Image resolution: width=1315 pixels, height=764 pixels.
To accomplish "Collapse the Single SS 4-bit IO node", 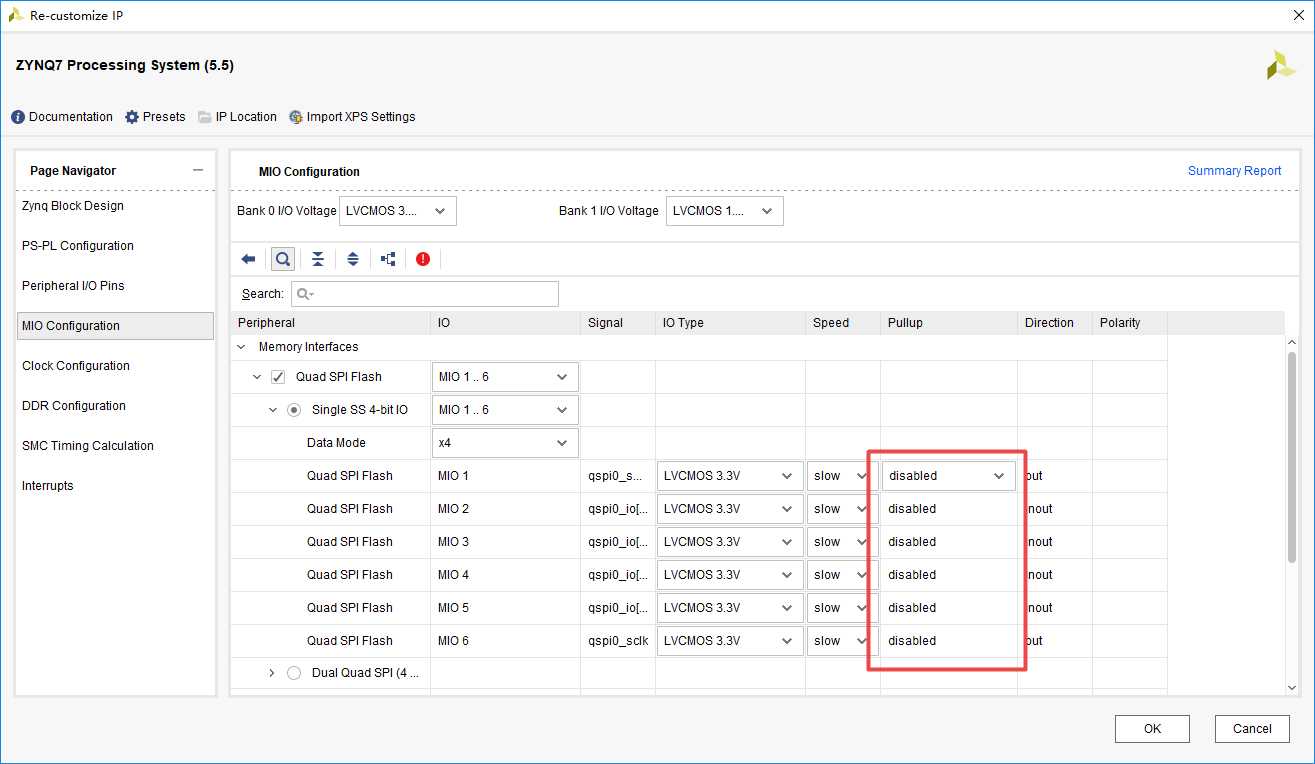I will point(272,410).
